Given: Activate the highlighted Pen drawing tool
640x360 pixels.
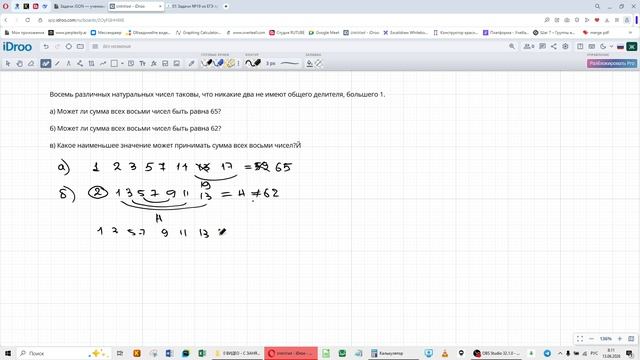Looking at the screenshot, I should (x=46, y=63).
